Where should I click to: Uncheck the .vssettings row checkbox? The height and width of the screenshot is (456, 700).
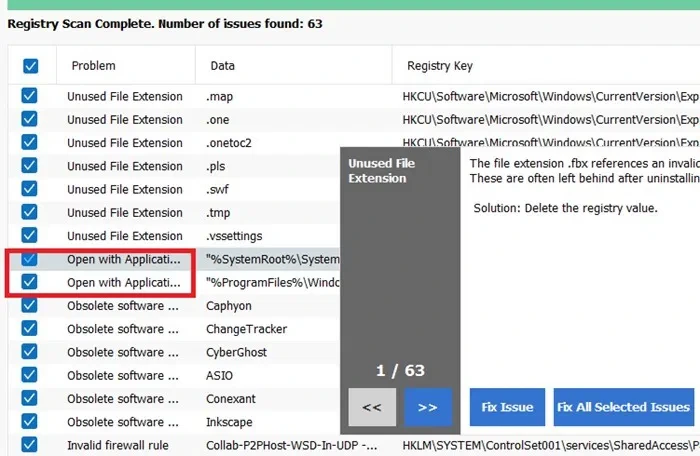pos(29,235)
